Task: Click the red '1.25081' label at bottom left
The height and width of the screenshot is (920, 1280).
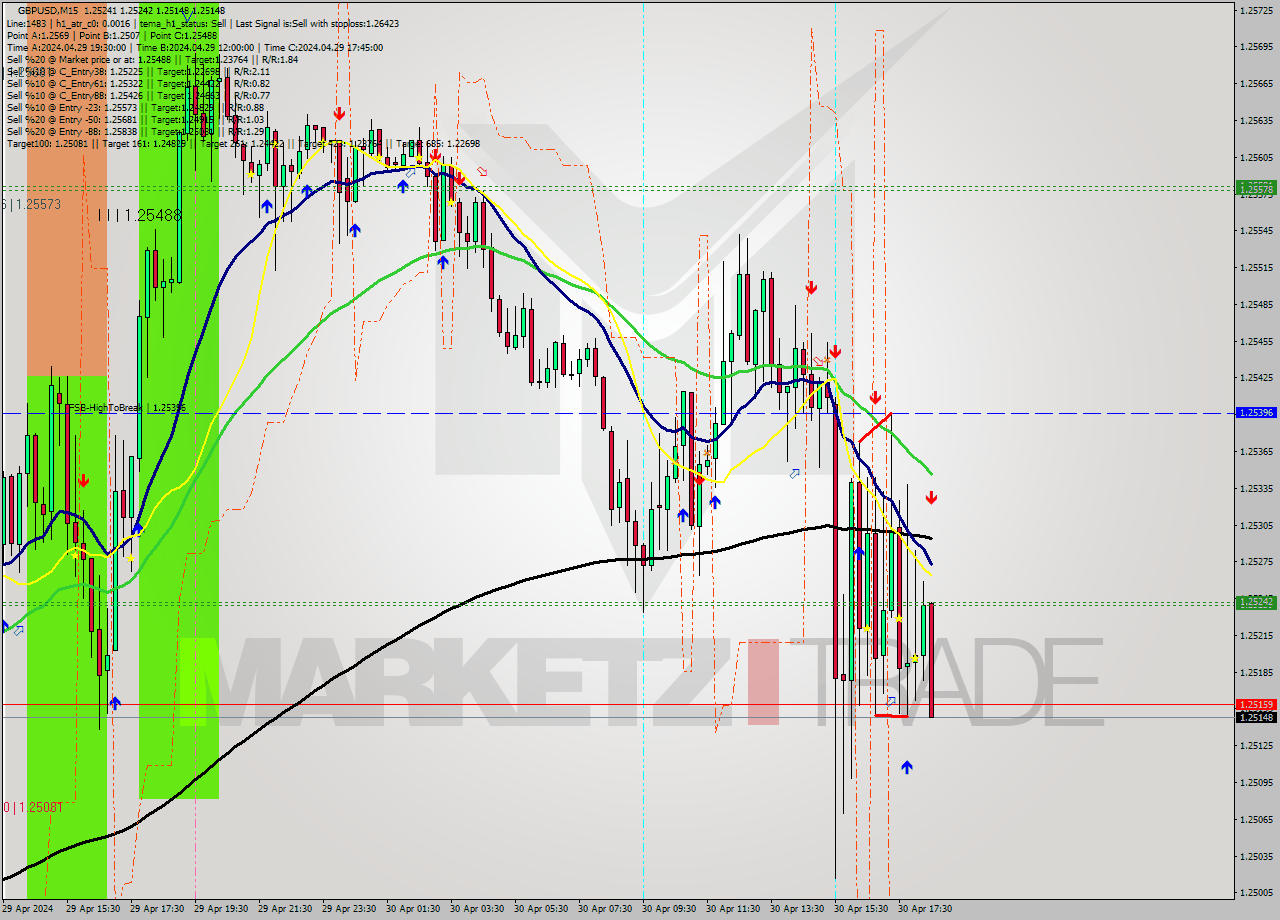Action: click(33, 806)
